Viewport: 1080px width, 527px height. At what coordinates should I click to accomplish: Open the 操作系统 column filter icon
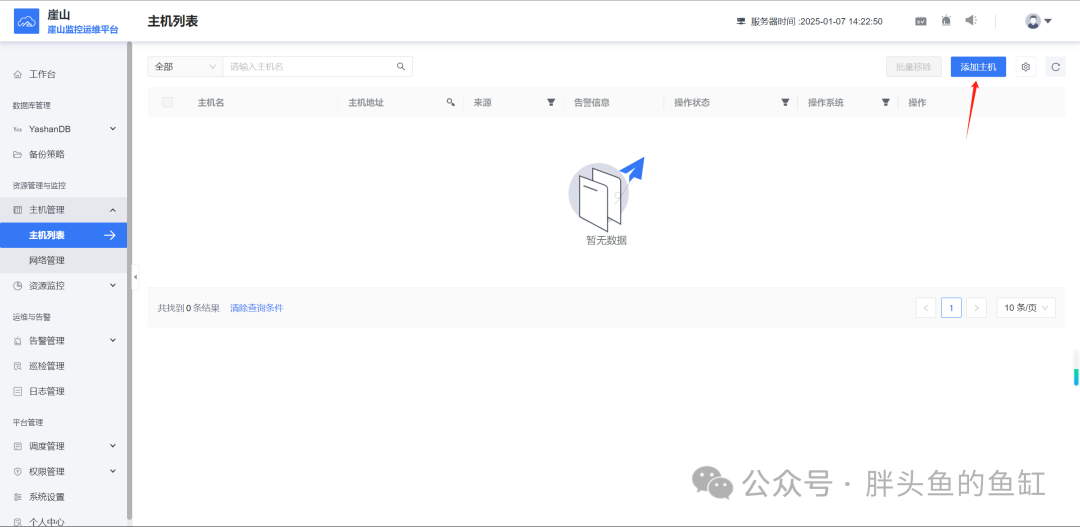tap(886, 103)
